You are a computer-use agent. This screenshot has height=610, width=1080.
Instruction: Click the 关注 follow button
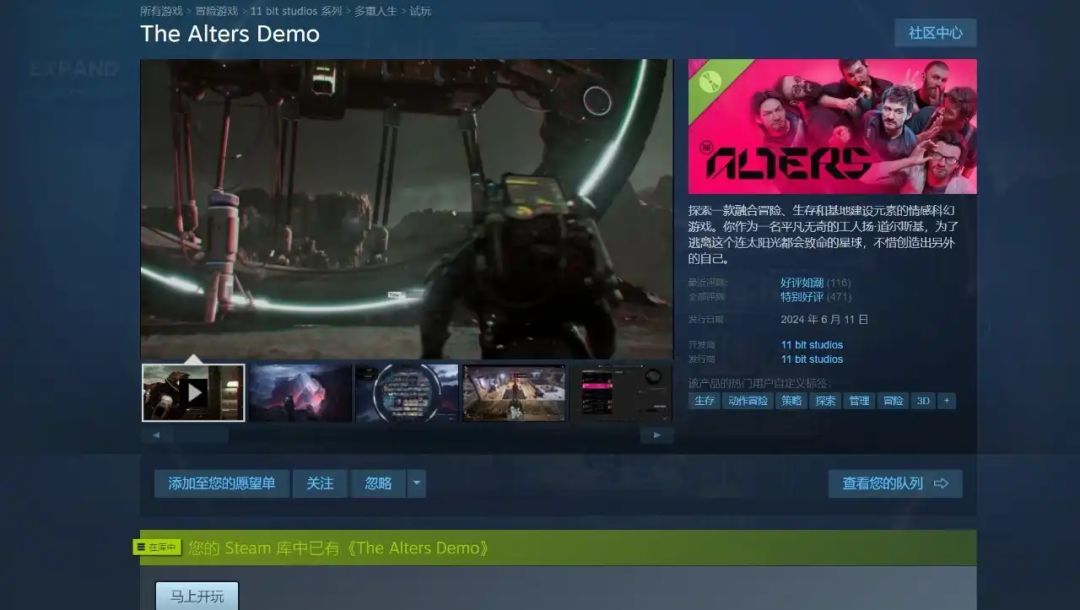[320, 483]
